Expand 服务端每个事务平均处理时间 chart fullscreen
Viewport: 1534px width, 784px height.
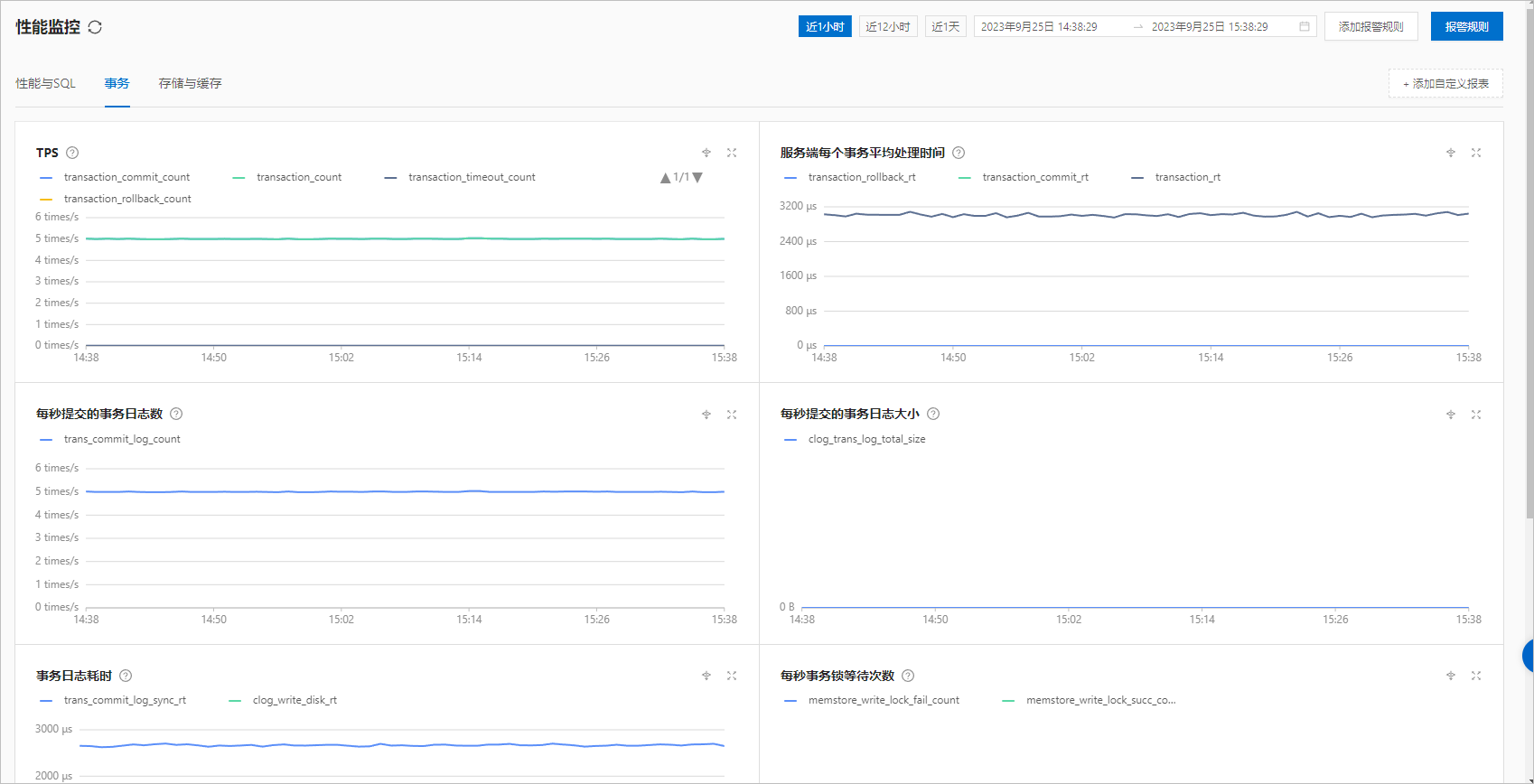pyautogui.click(x=1476, y=153)
